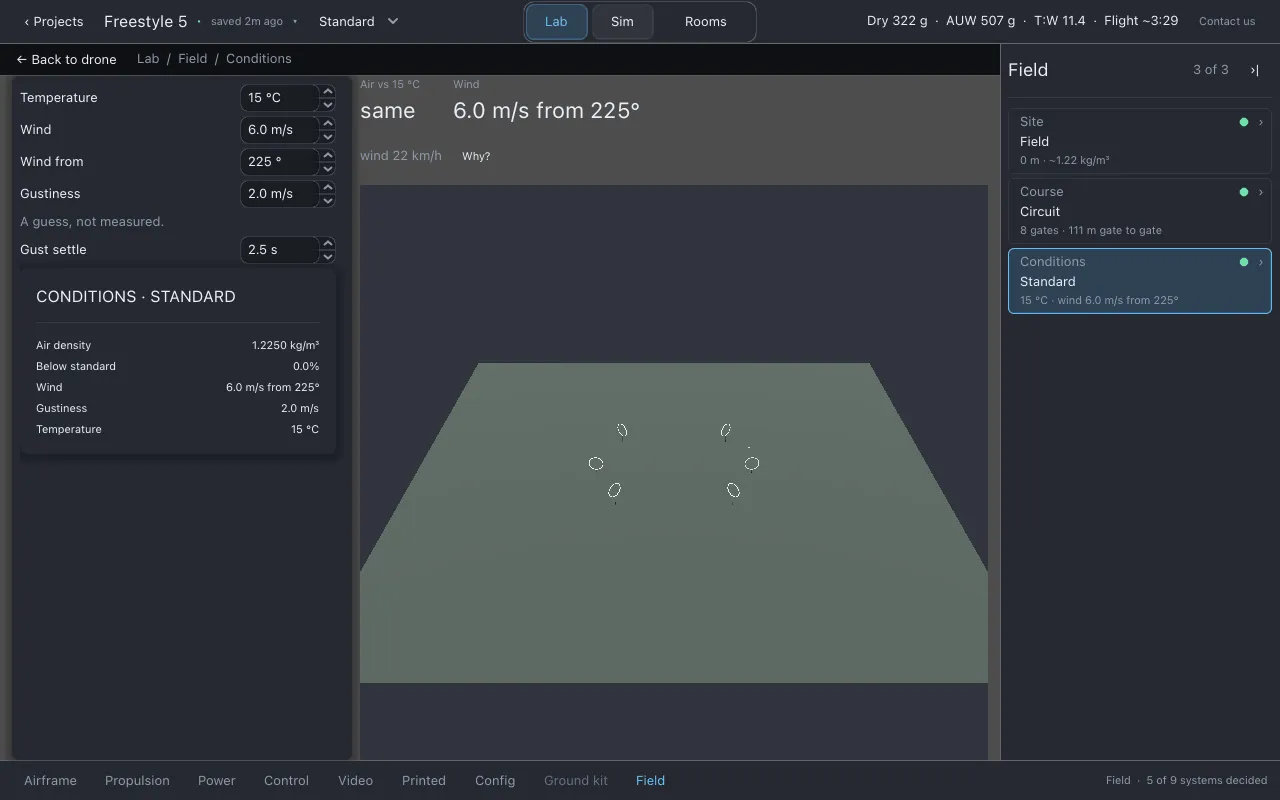Viewport: 1280px width, 800px height.
Task: Open the Standard preset dropdown
Action: [x=359, y=21]
